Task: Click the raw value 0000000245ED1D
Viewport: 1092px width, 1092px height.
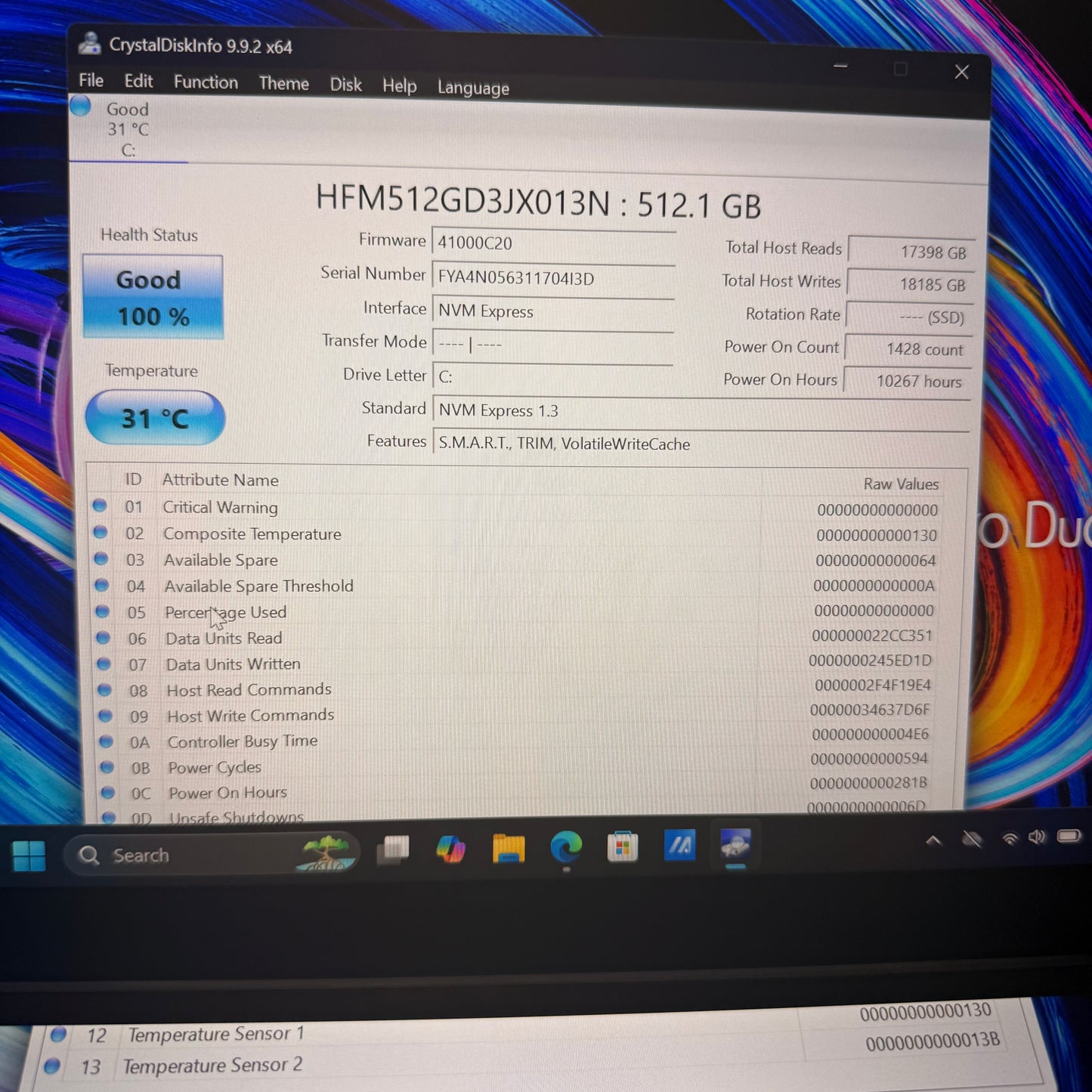Action: click(870, 660)
